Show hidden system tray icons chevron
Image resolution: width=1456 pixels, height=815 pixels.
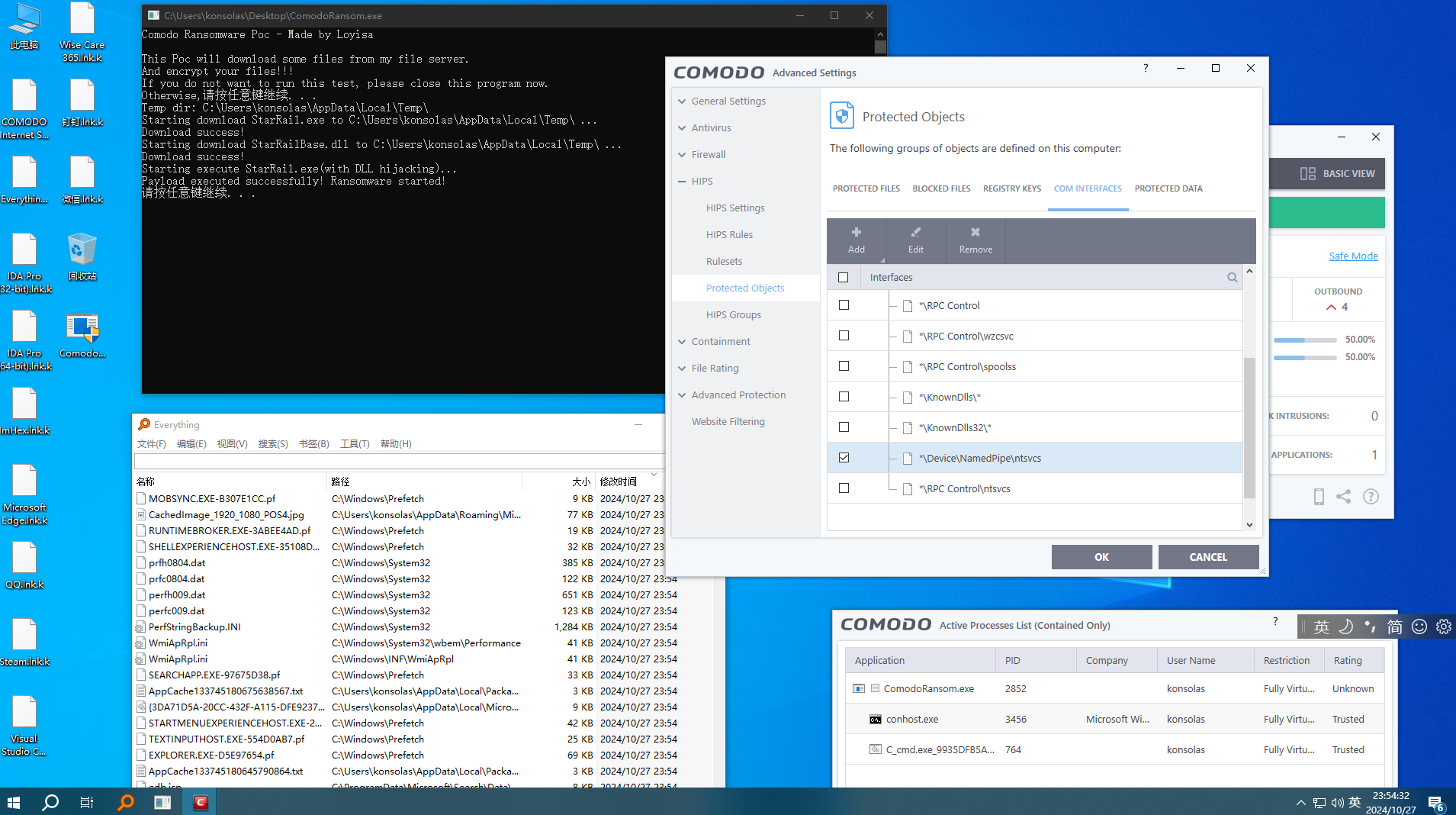click(1300, 803)
